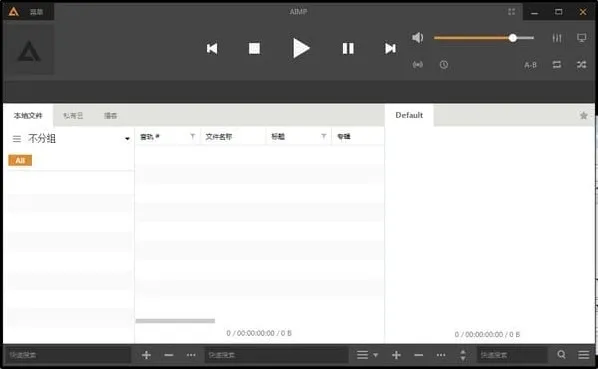The image size is (598, 369).
Task: Focus the playlist quick search field
Action: (x=512, y=355)
